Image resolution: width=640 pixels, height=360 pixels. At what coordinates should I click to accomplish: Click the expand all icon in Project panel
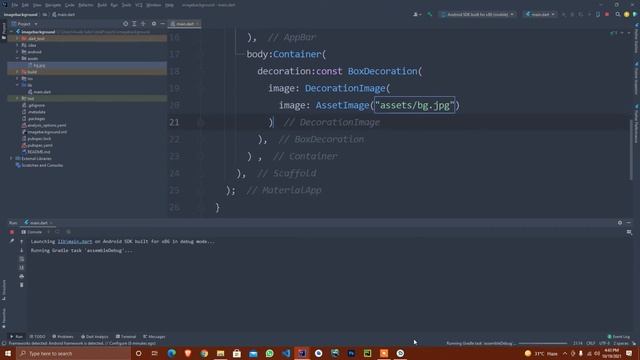[x=134, y=24]
